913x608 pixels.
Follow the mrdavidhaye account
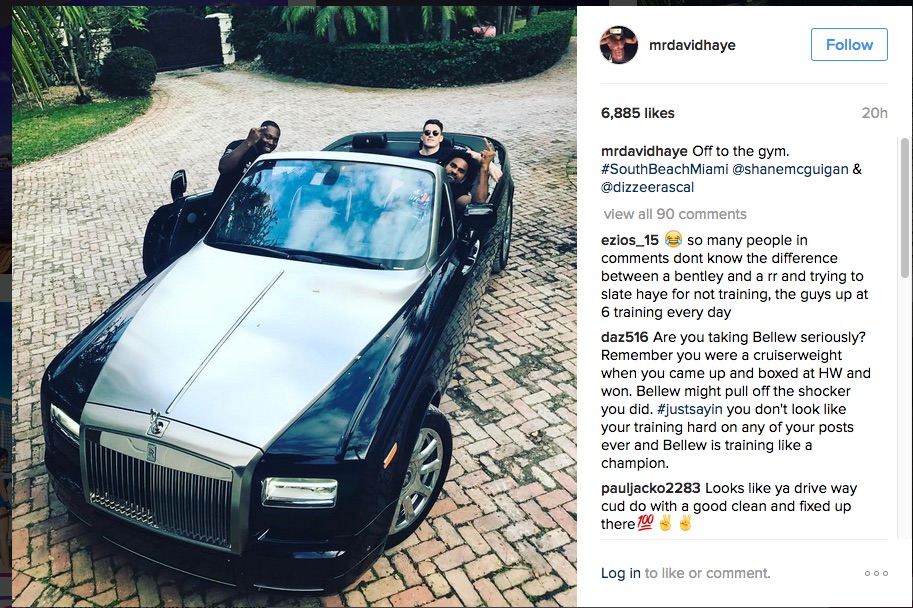(849, 44)
